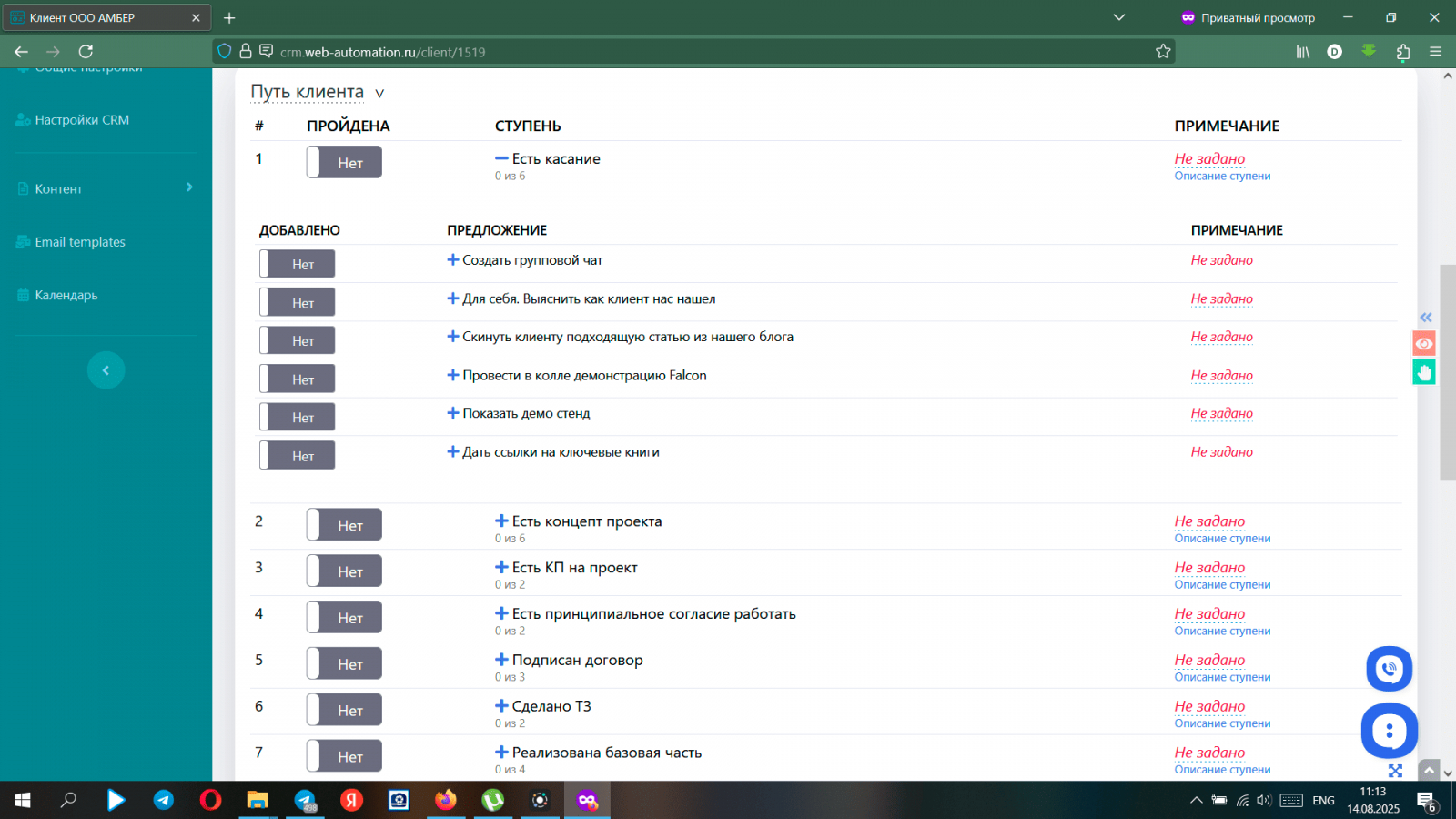Open the green download arrow extension

pyautogui.click(x=1369, y=51)
